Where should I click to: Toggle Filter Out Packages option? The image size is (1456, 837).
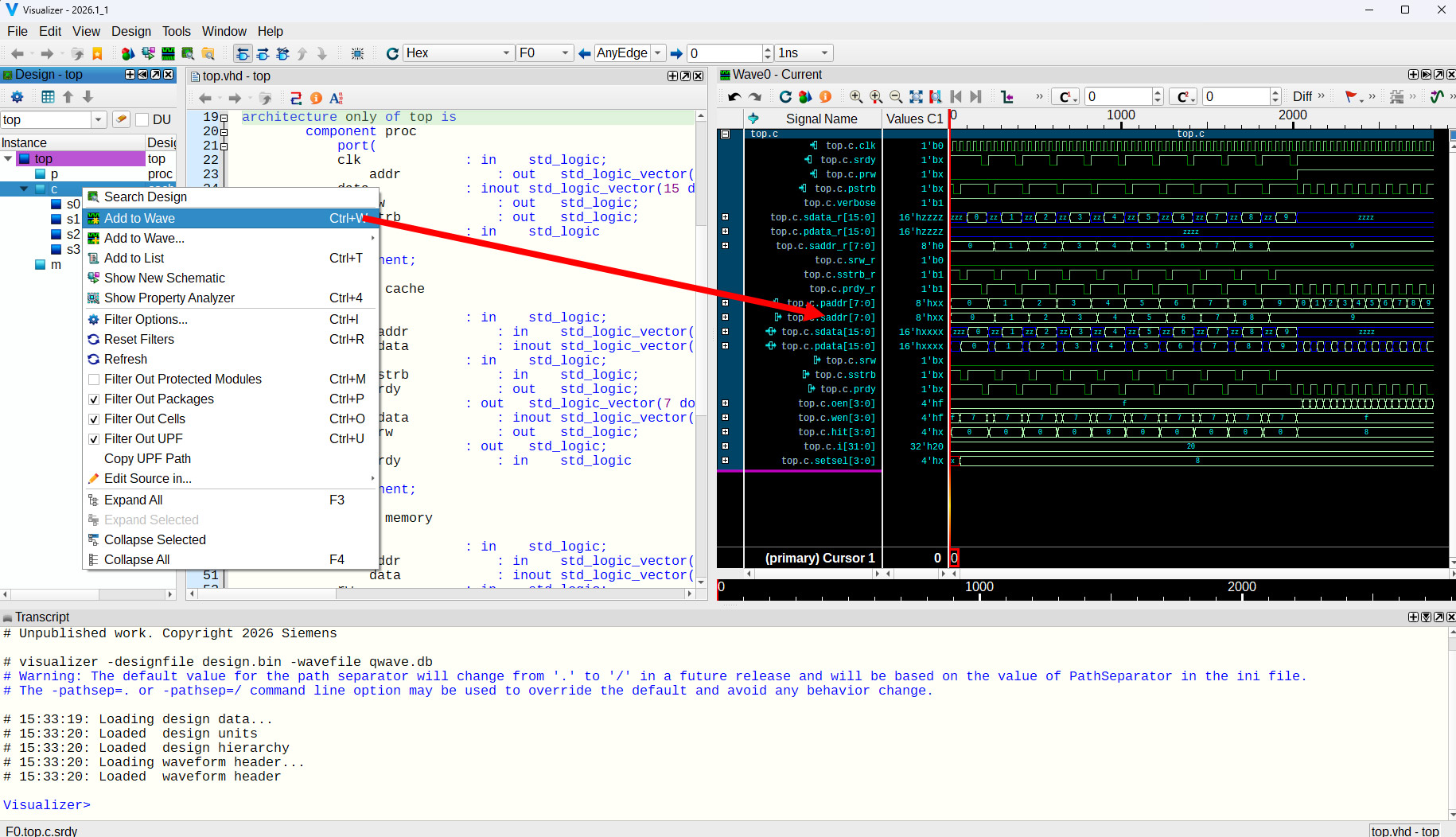(x=94, y=399)
